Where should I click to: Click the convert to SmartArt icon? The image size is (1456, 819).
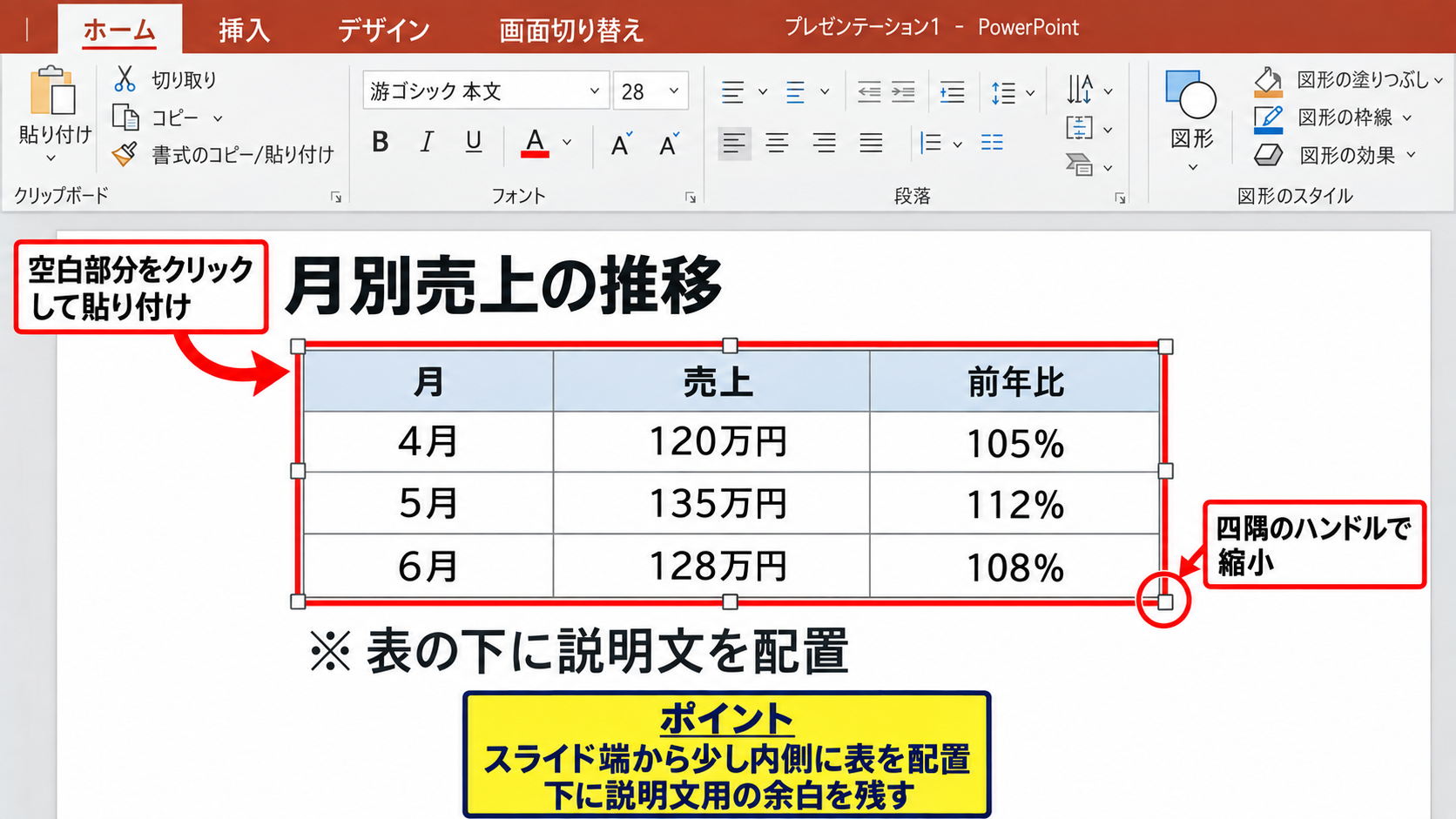(1079, 164)
